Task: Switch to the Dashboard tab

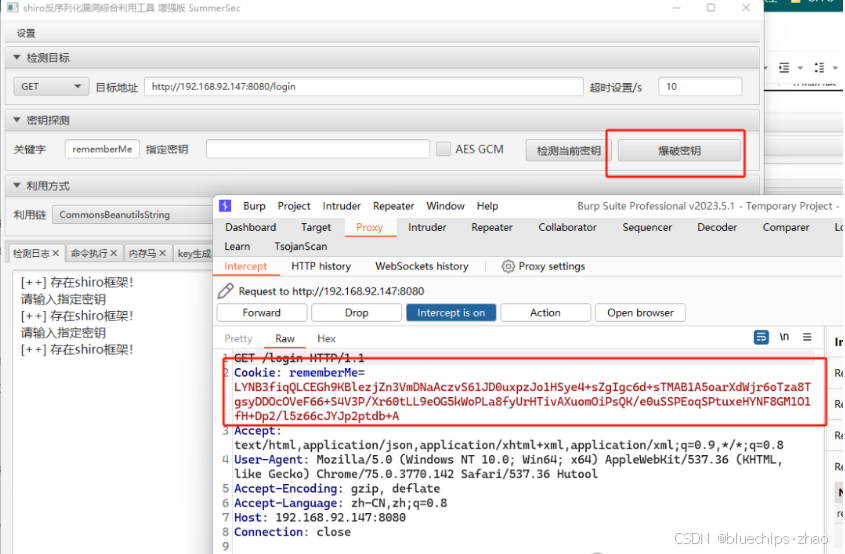Action: coord(251,227)
